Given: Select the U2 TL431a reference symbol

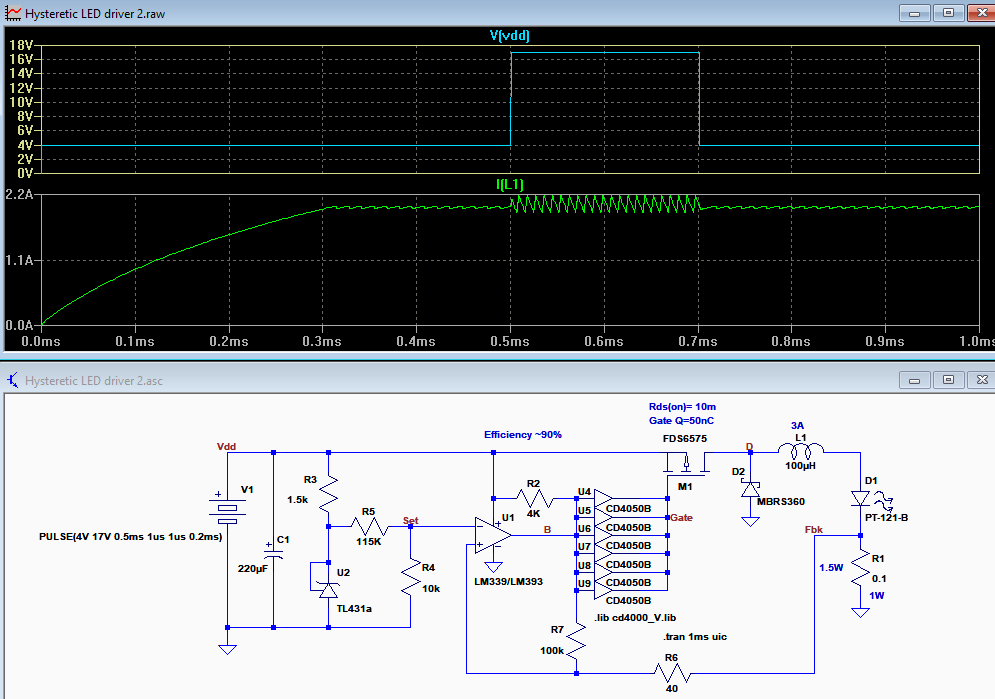Looking at the screenshot, I should pos(328,590).
